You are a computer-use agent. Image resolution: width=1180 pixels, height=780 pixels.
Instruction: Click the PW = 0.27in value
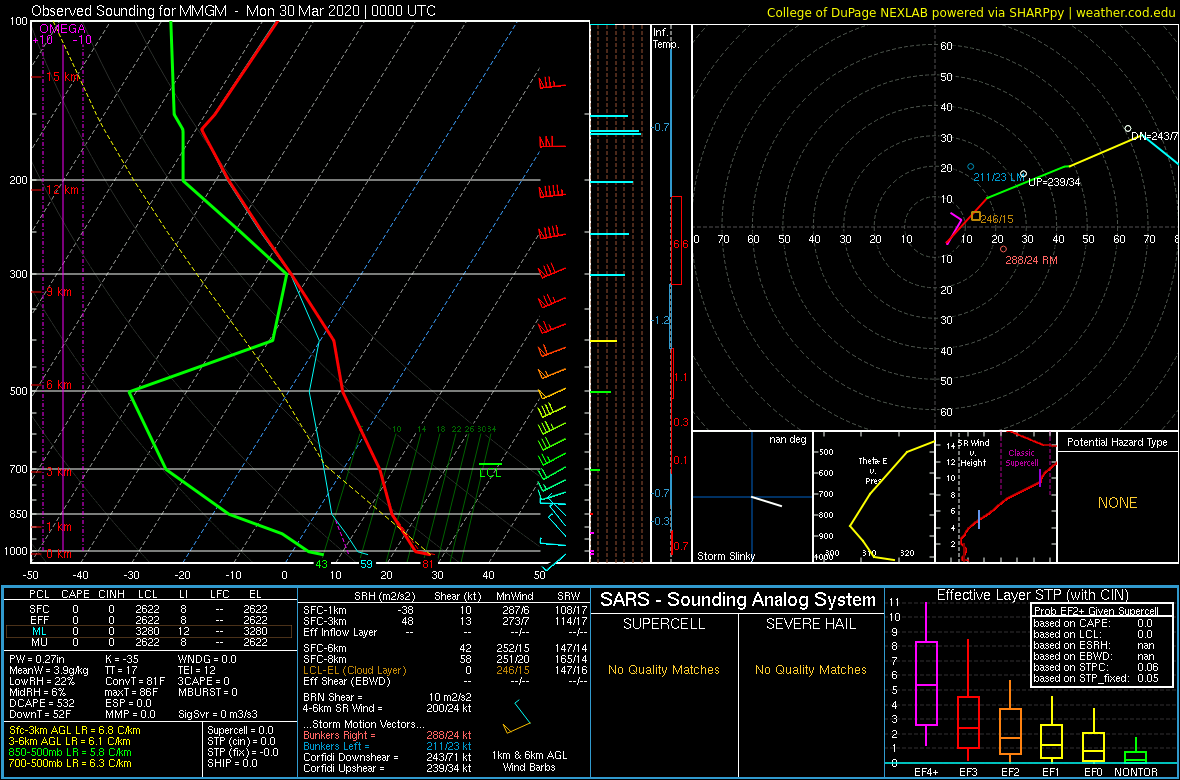pos(36,659)
